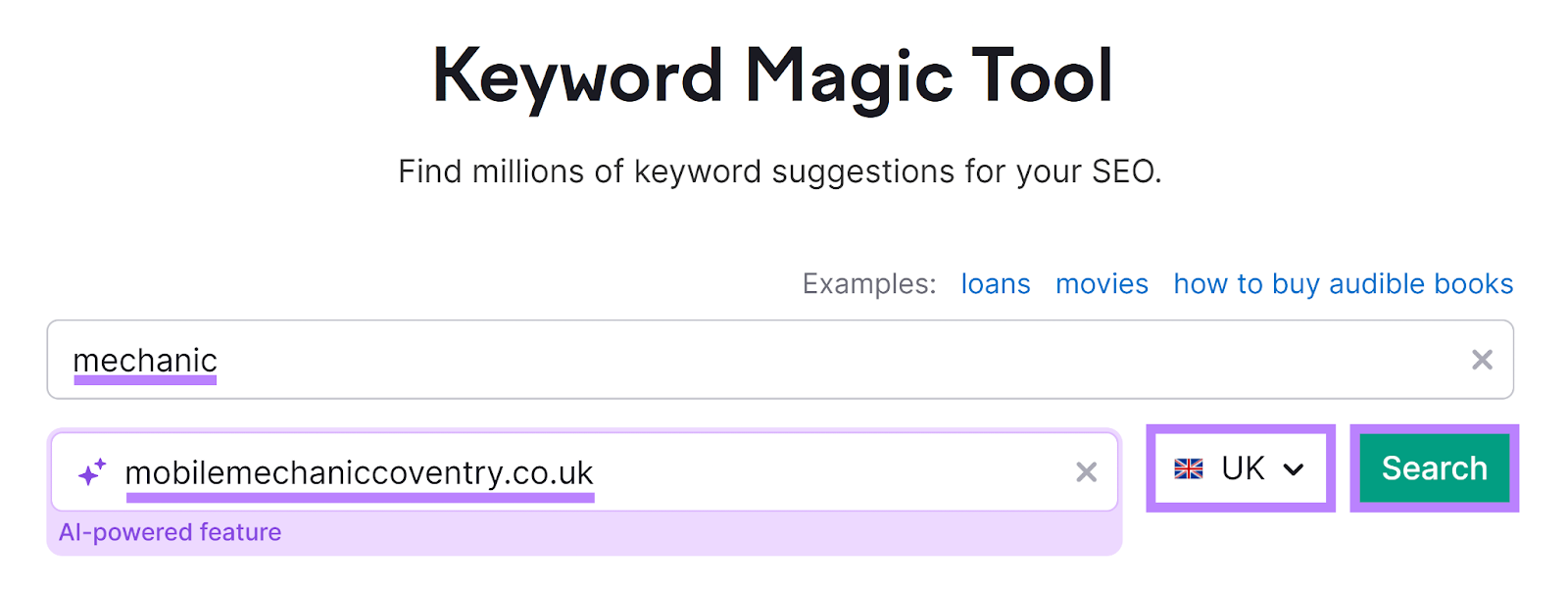Click the Keyword Magic Tool heading
This screenshot has width=1568, height=589.
(x=773, y=74)
